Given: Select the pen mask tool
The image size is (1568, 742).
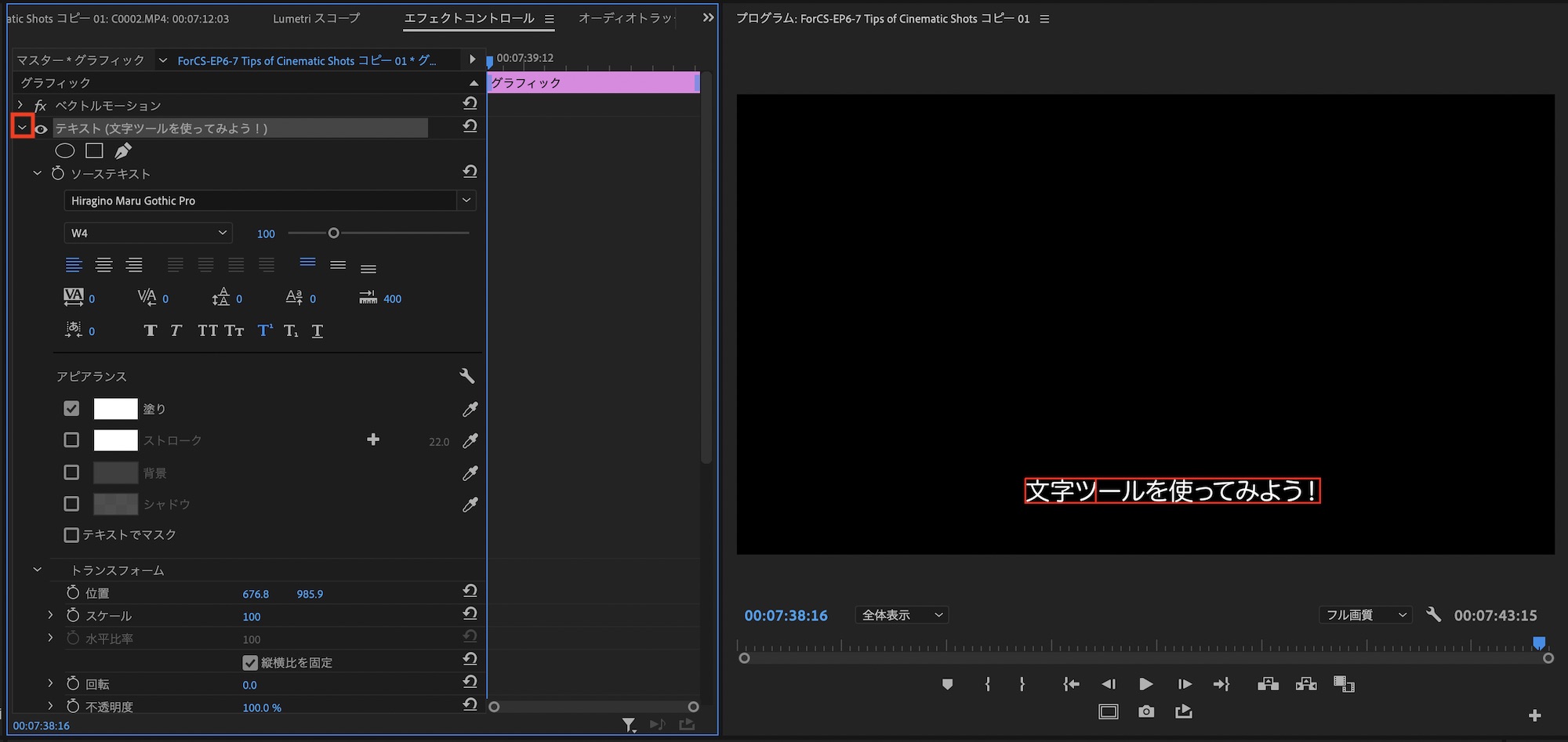Looking at the screenshot, I should tap(123, 150).
